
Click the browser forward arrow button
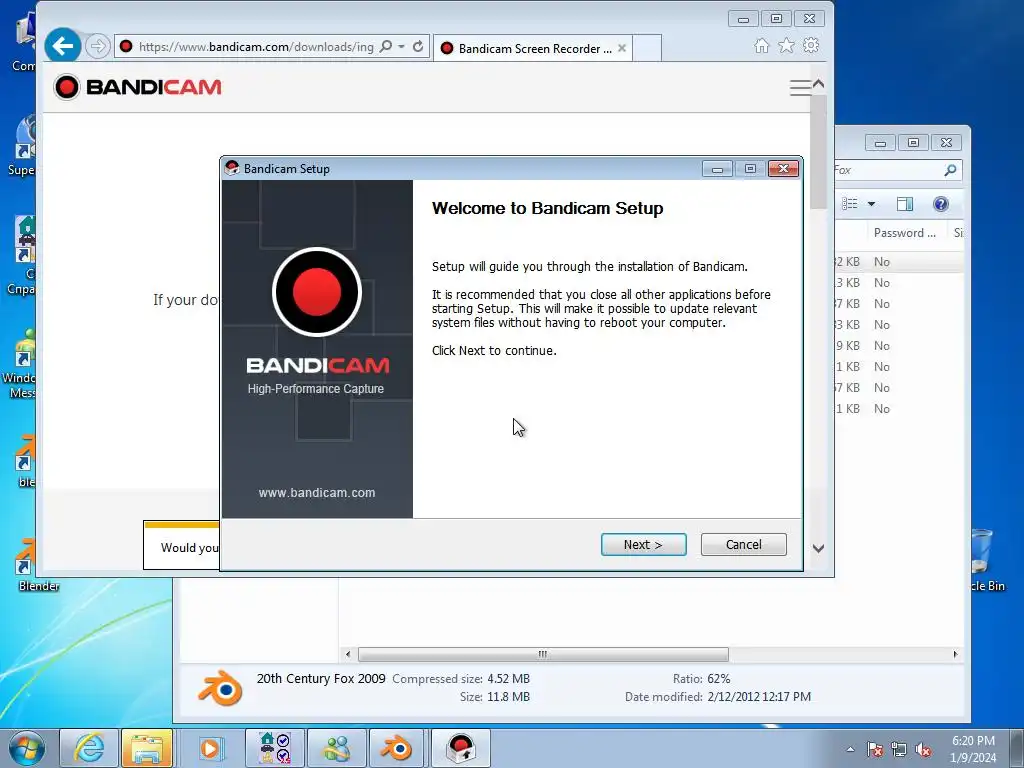tap(97, 46)
